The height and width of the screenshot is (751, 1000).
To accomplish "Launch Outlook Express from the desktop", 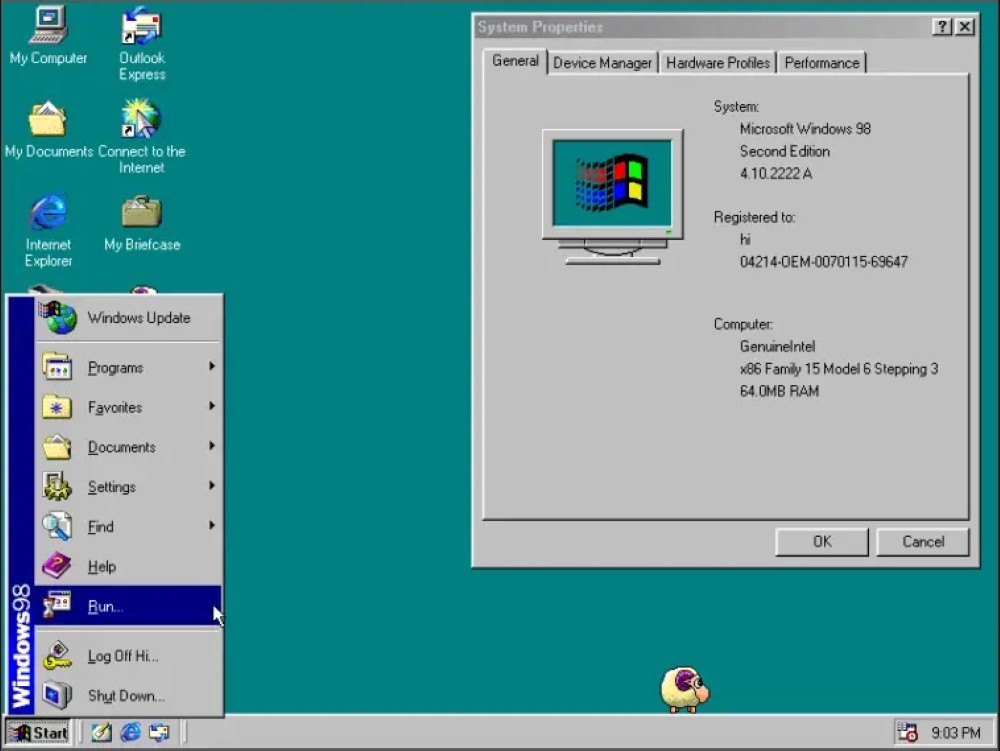I will coord(140,30).
